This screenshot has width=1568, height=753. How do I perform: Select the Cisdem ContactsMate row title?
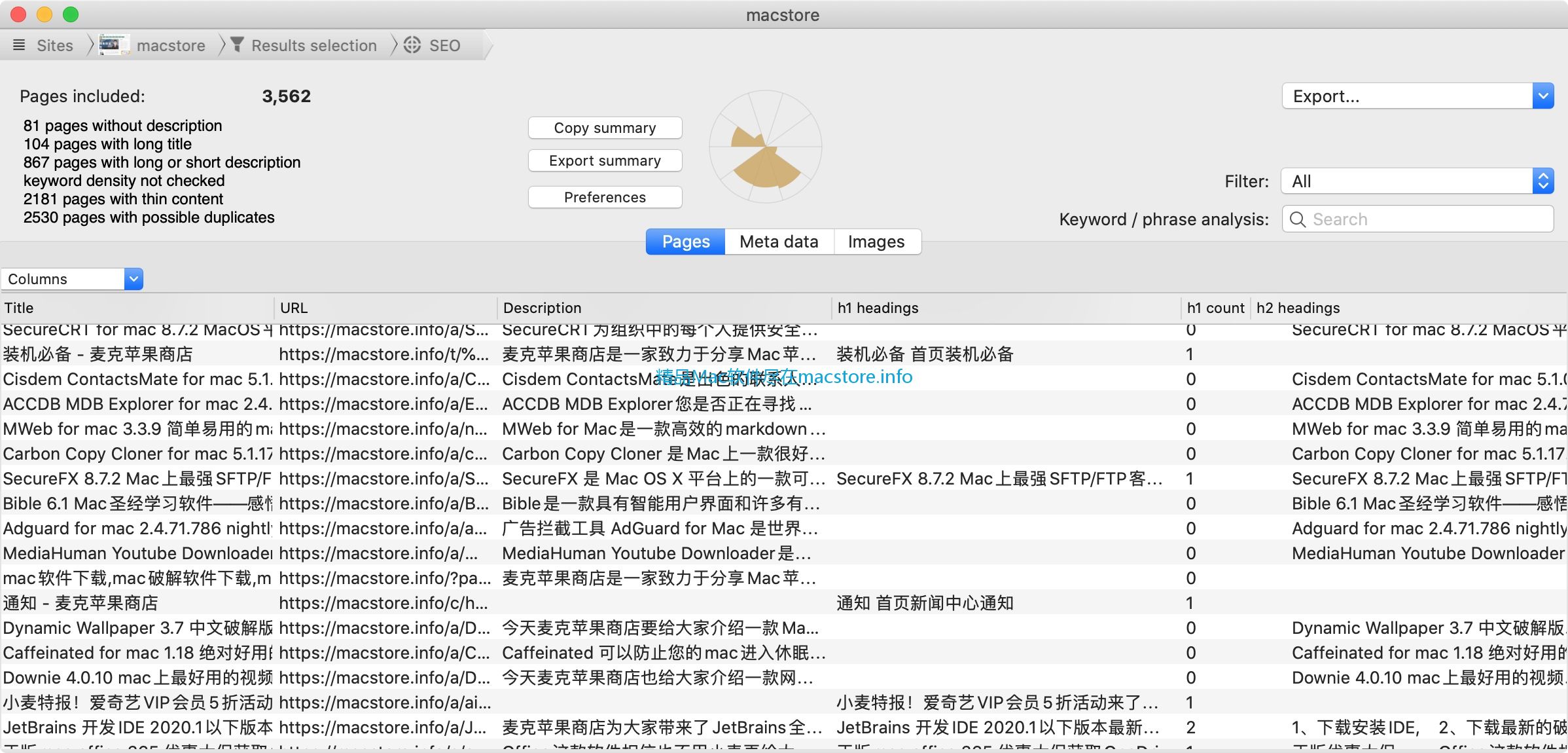[137, 379]
